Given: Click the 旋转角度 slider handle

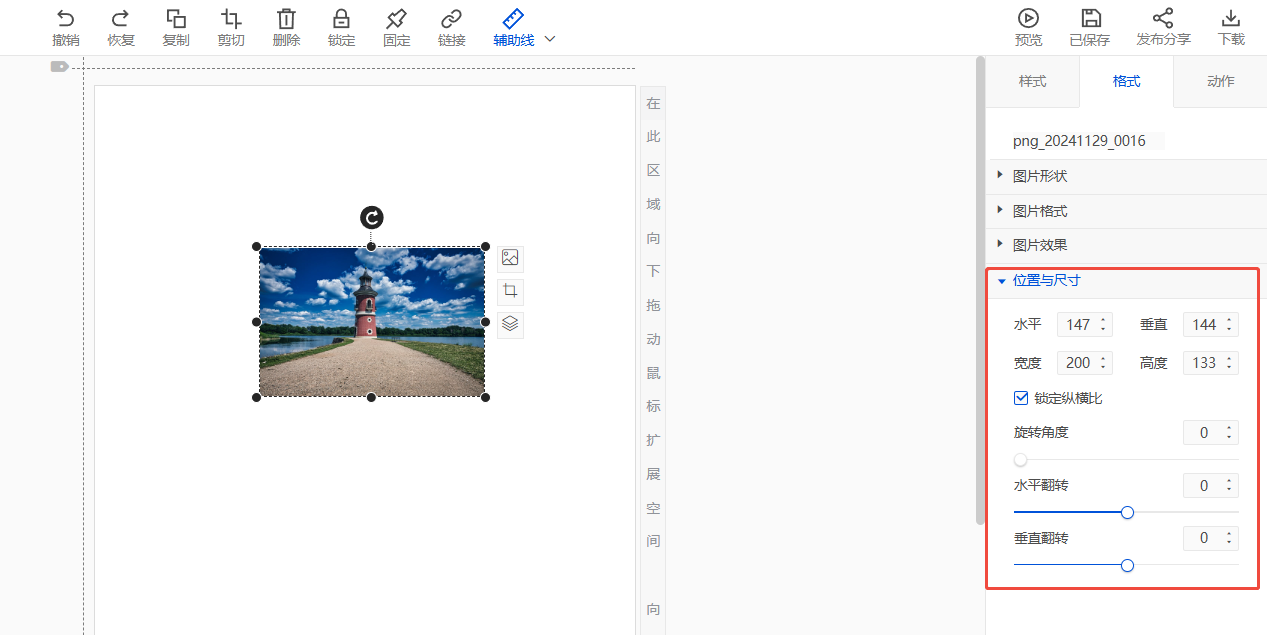Looking at the screenshot, I should 1020,460.
